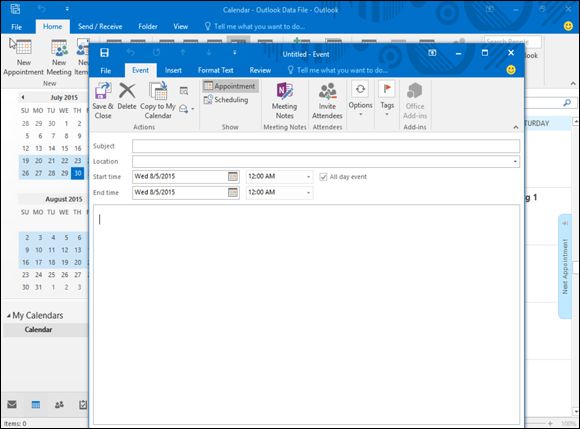Click Invite Attendees icon
Image resolution: width=580 pixels, height=429 pixels.
click(327, 91)
